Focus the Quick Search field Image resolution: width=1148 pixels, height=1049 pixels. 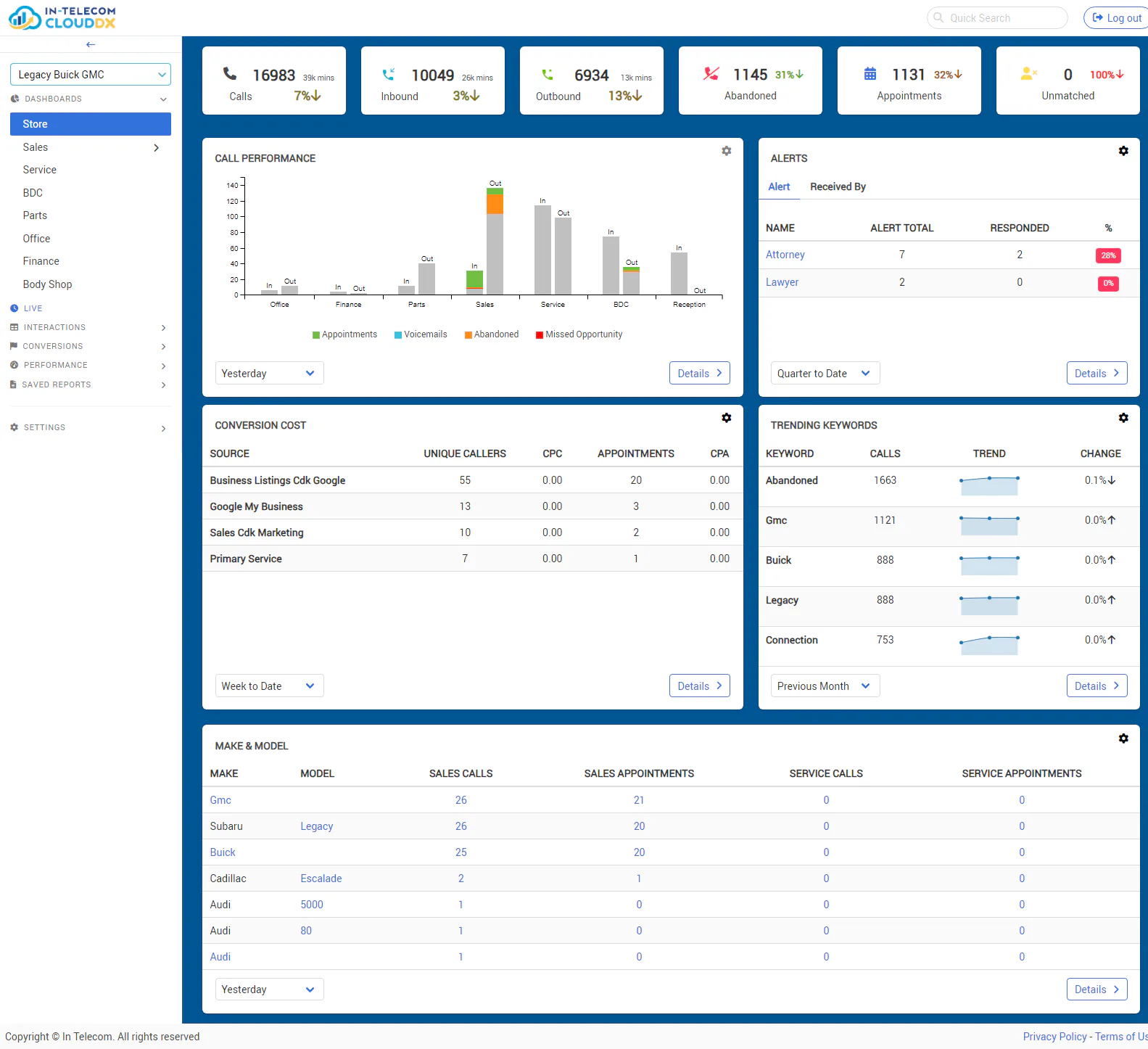click(997, 17)
